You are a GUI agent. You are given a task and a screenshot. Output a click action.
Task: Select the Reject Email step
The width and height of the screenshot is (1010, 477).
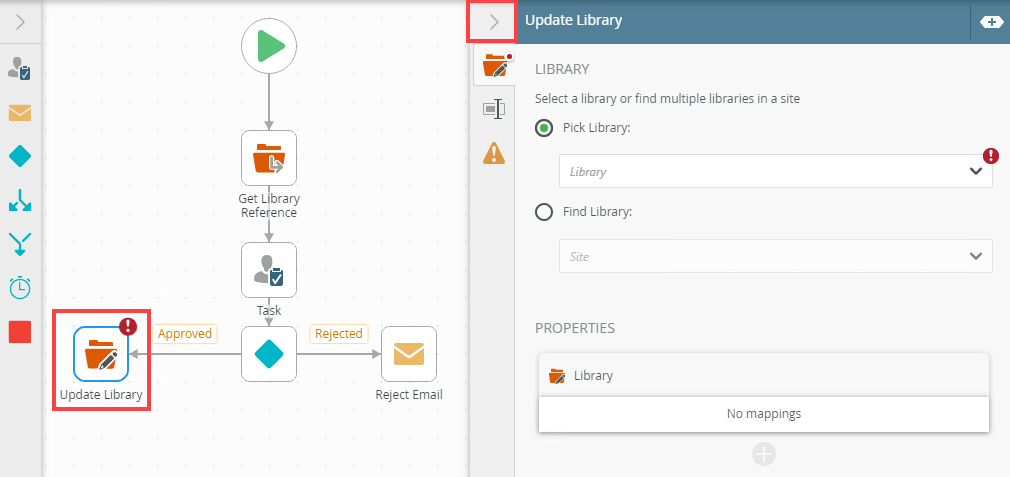click(x=409, y=354)
